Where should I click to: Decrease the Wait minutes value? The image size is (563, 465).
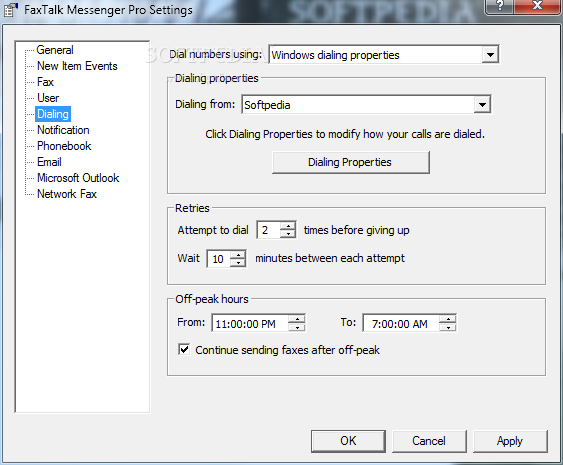238,263
